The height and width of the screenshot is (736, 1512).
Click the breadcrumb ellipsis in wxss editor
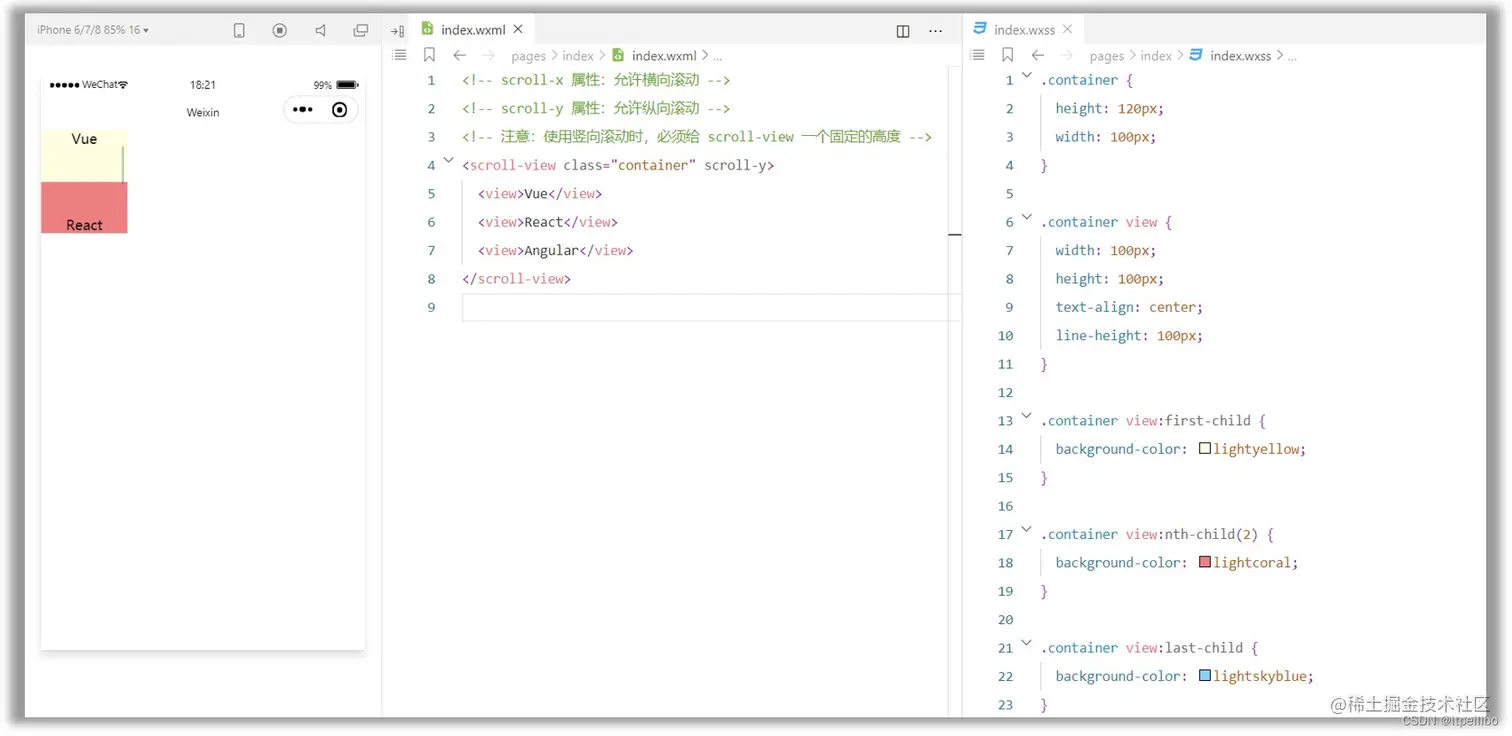1292,57
